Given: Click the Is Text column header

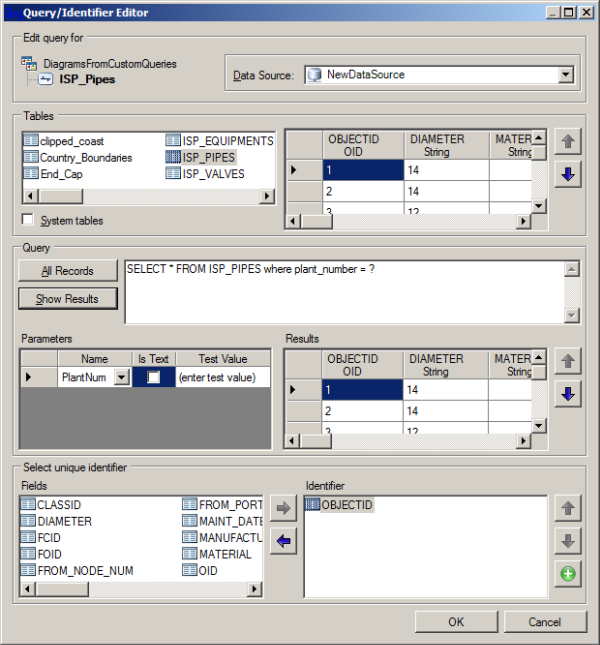Looking at the screenshot, I should click(154, 359).
